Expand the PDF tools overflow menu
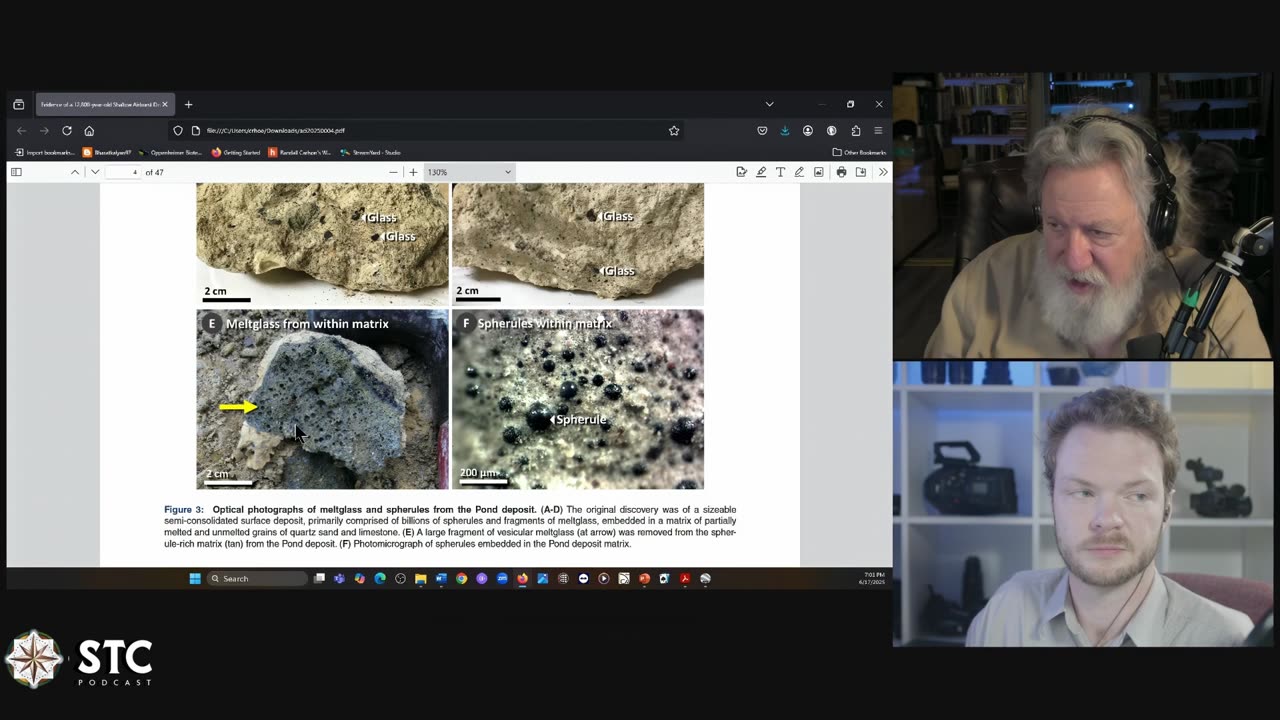The width and height of the screenshot is (1280, 720). (x=882, y=172)
